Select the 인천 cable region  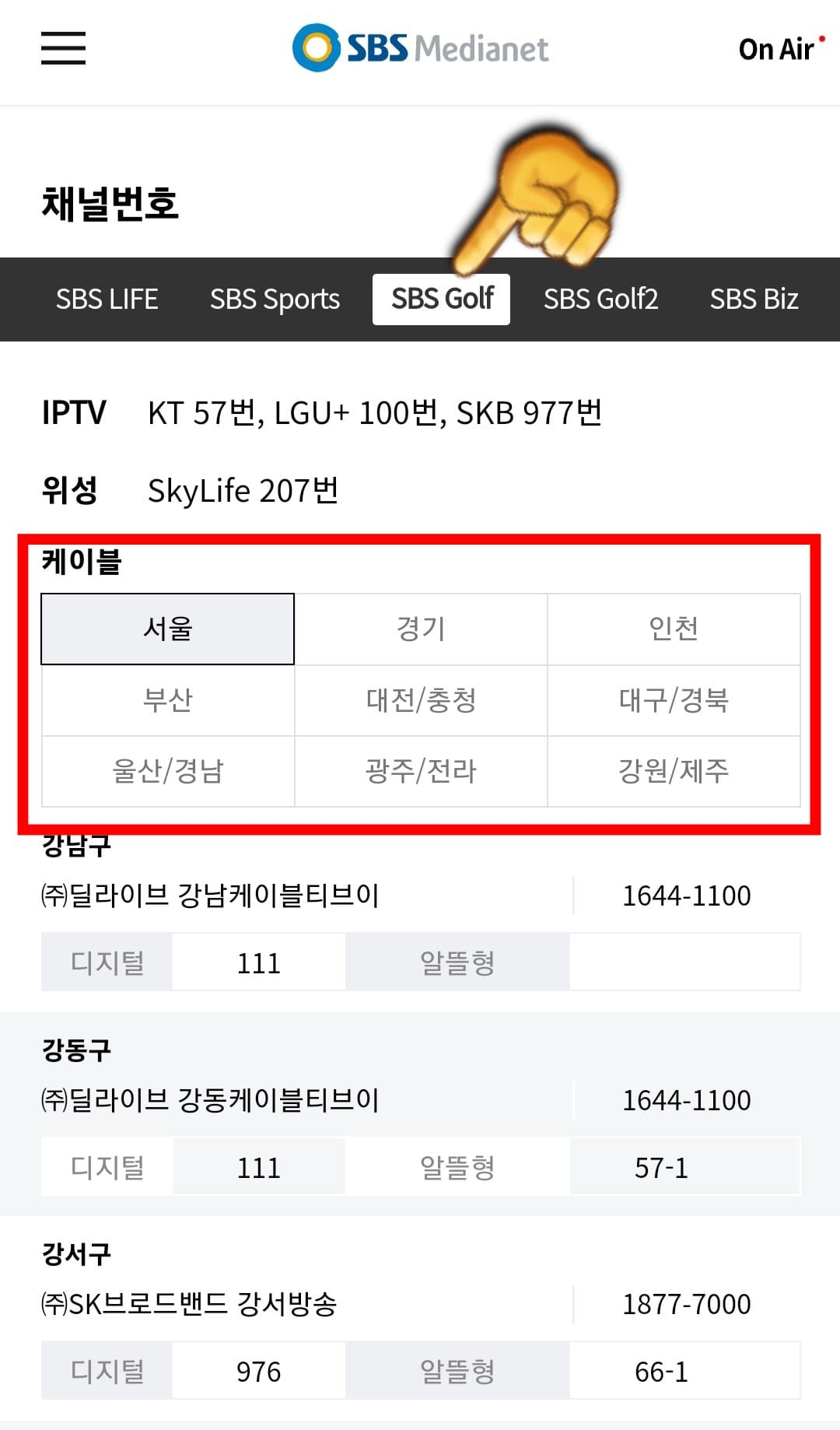click(x=674, y=629)
